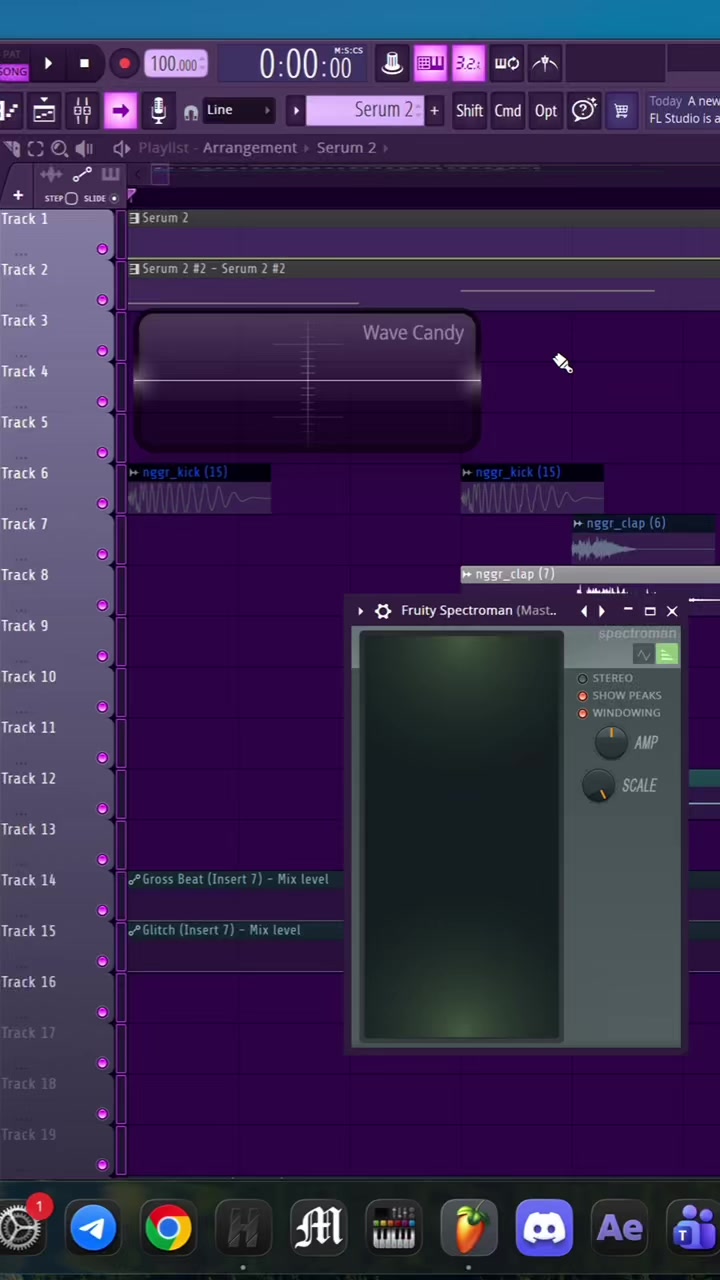Click the Wave Candy visualizer panel
Image resolution: width=720 pixels, height=1280 pixels.
tap(307, 382)
